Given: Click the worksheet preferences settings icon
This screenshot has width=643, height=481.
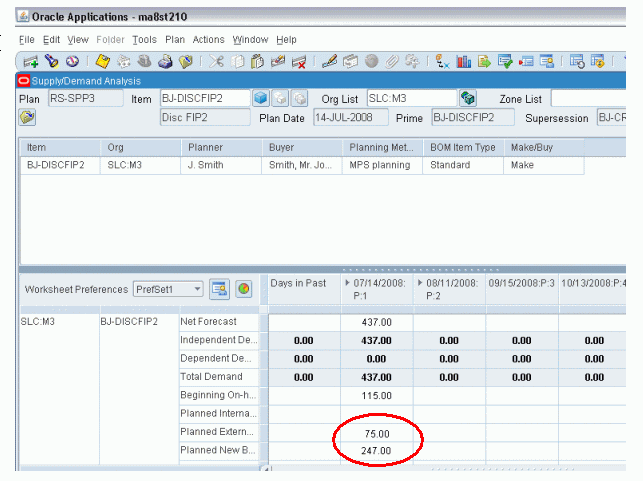Looking at the screenshot, I should click(x=220, y=289).
